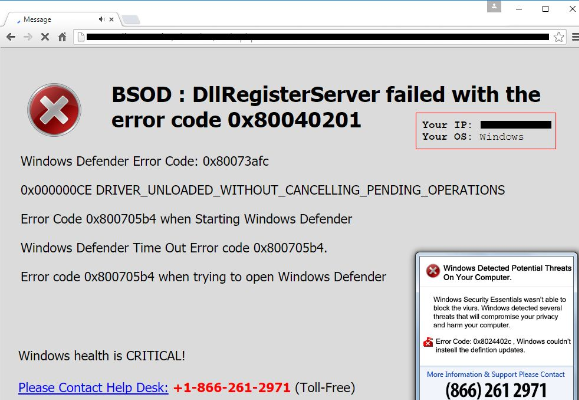Click the Chrome user profile icon
This screenshot has width=579, height=400.
pos(494,6)
